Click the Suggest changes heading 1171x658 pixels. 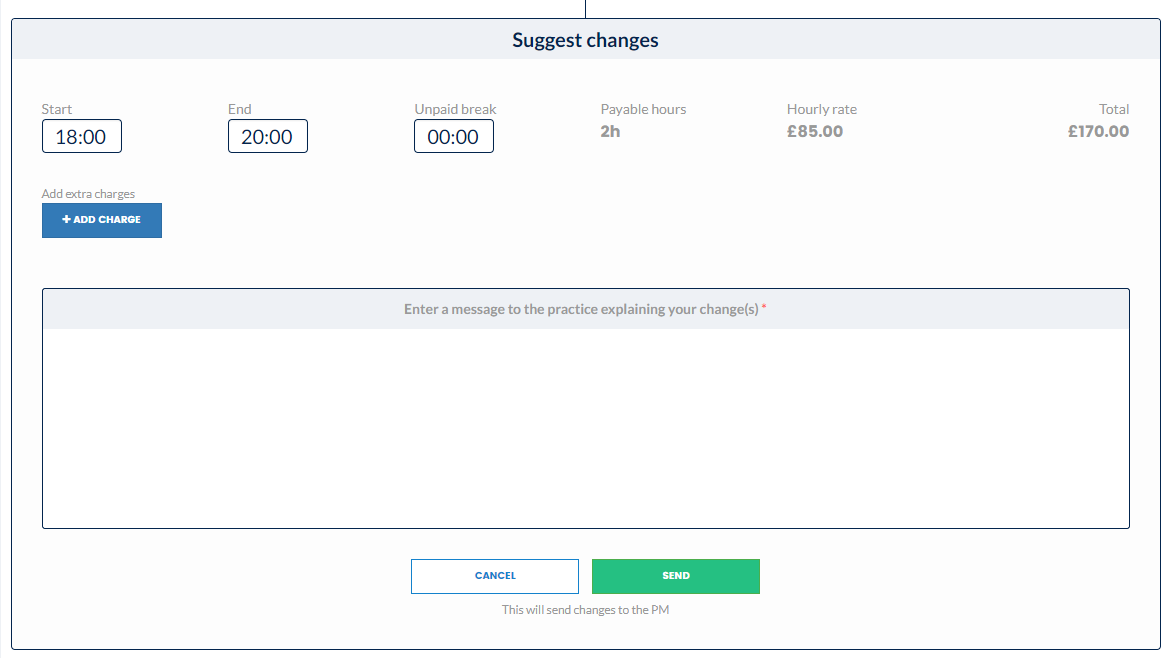coord(586,40)
